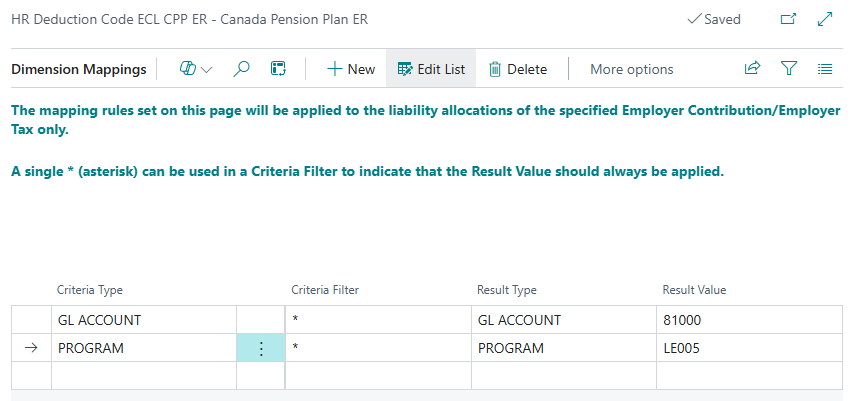Open page in new window icon
The height and width of the screenshot is (401, 853).
click(x=788, y=19)
